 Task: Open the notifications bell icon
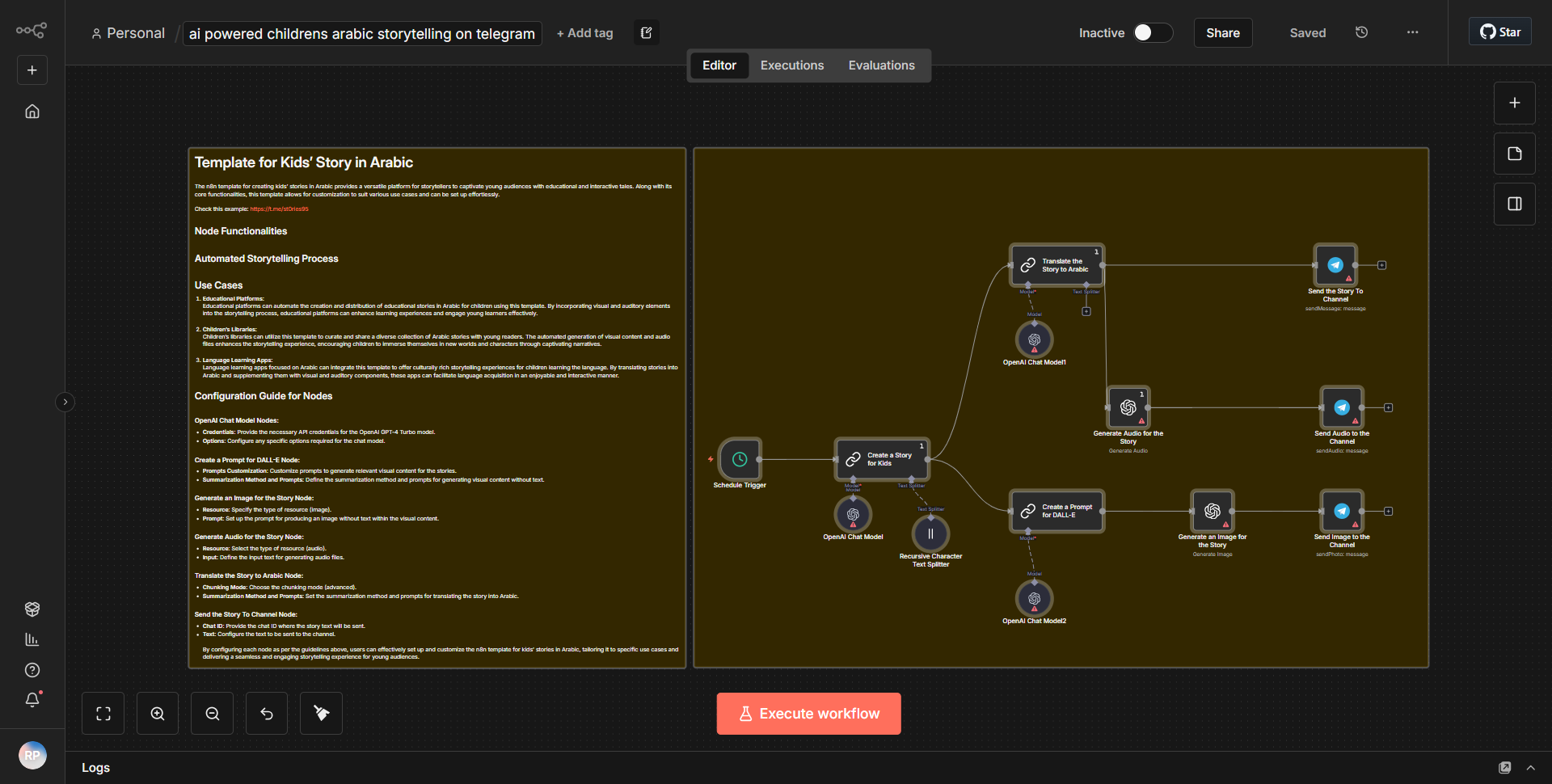(x=32, y=700)
